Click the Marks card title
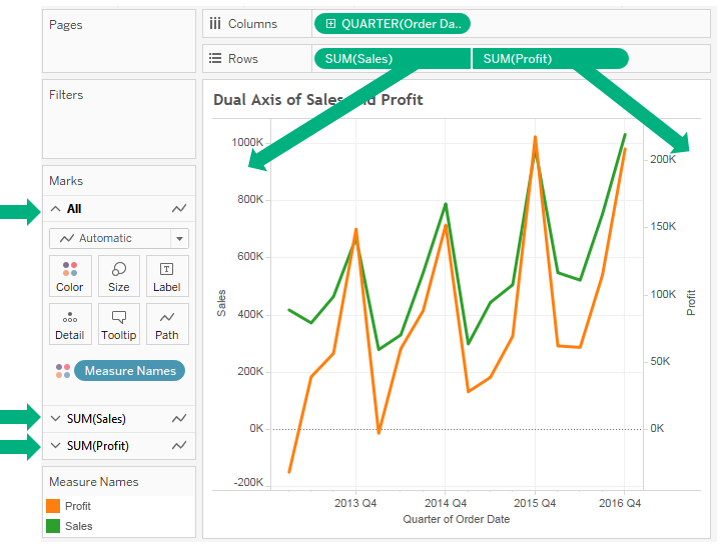722x550 pixels. pos(66,181)
